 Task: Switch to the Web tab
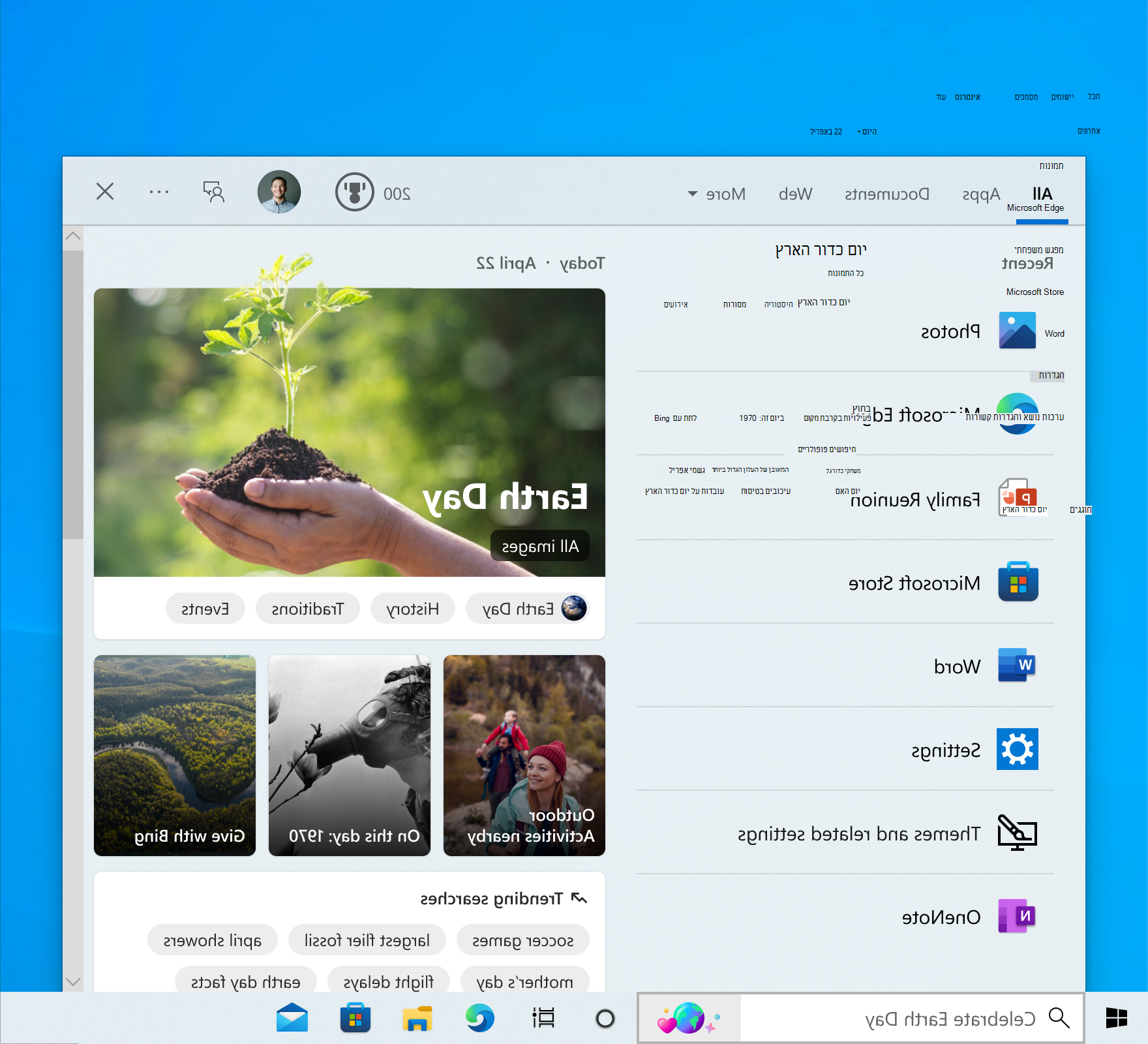(796, 194)
